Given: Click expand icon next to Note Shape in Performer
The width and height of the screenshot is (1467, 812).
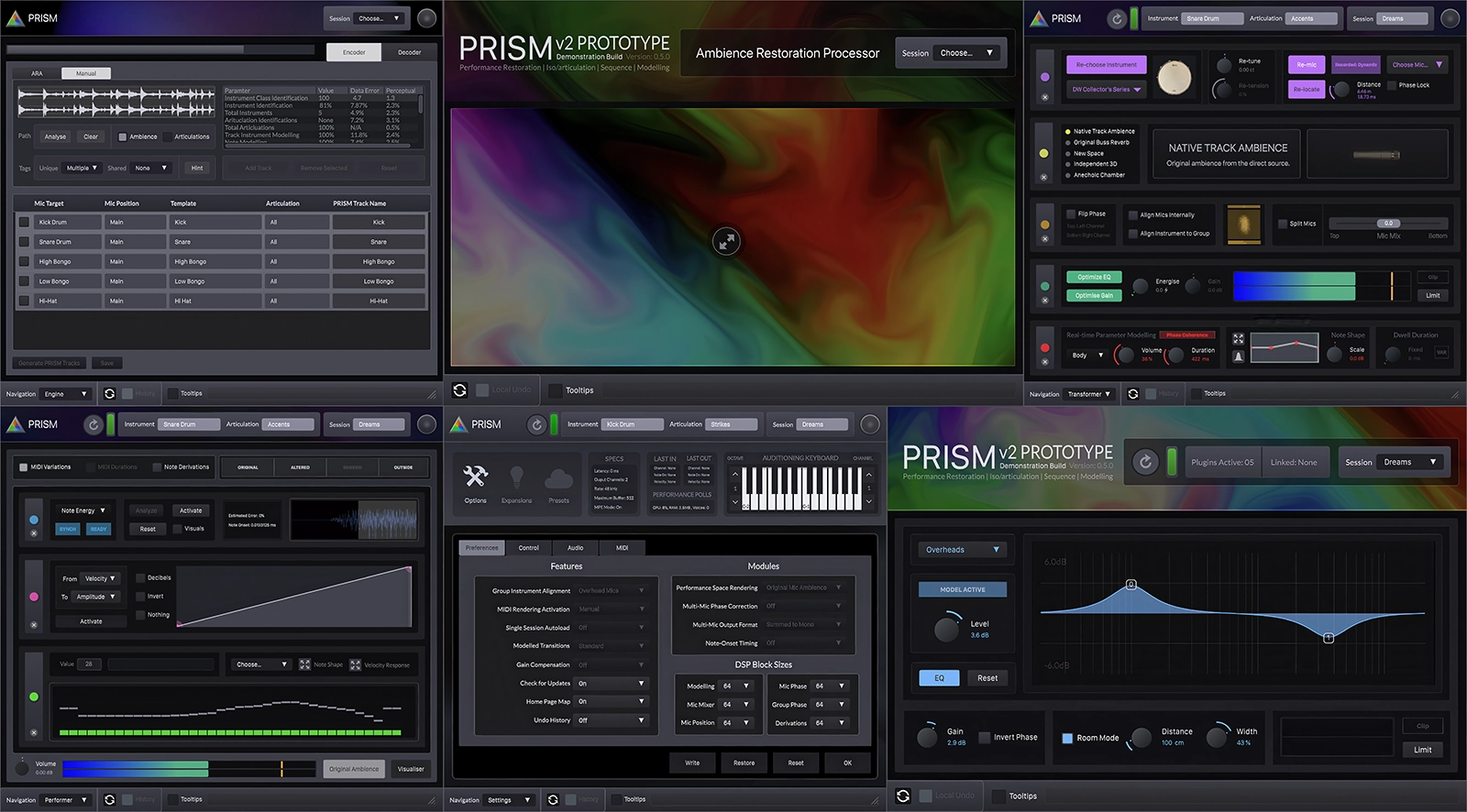Looking at the screenshot, I should 304,664.
